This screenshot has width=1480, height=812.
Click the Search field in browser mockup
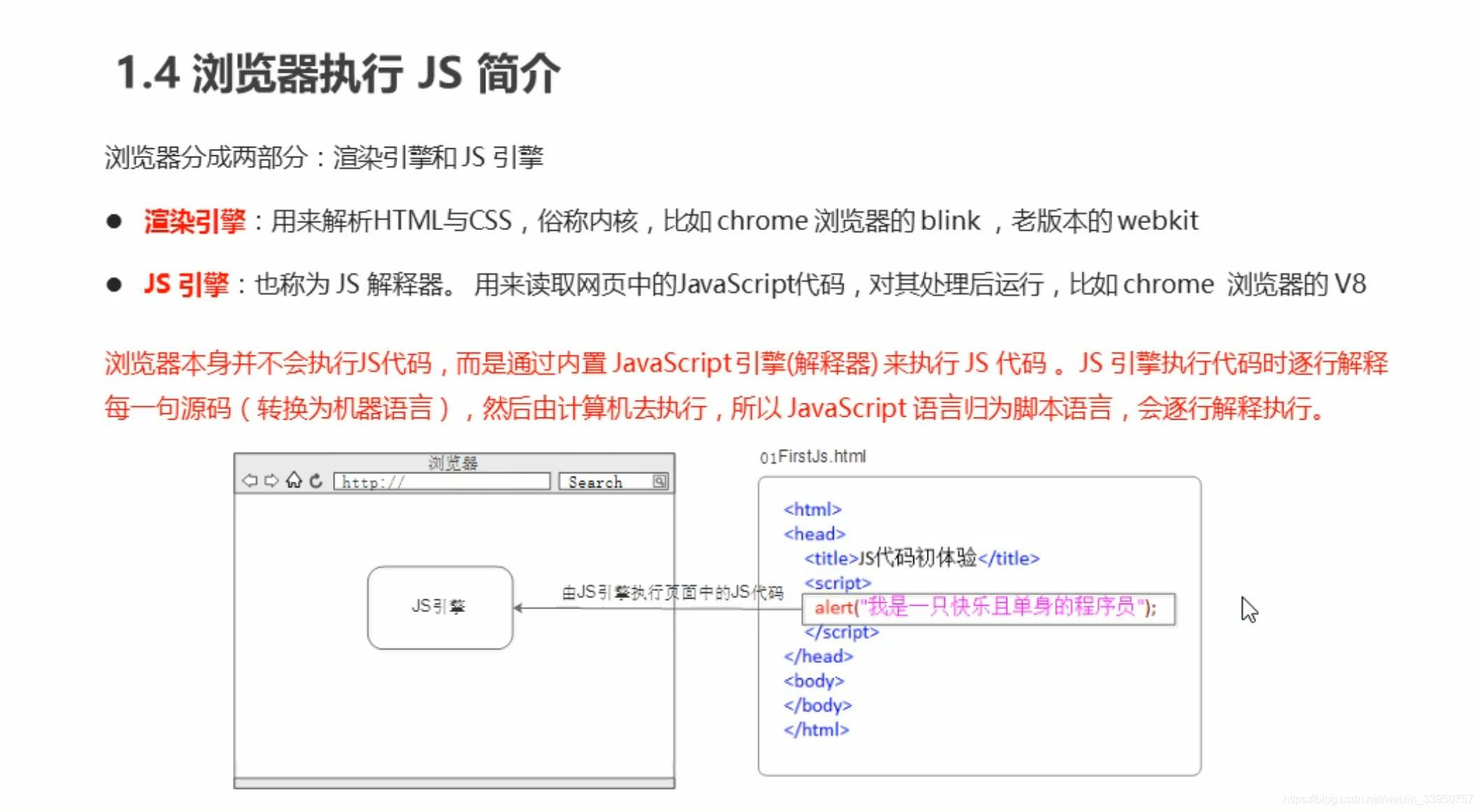click(614, 481)
